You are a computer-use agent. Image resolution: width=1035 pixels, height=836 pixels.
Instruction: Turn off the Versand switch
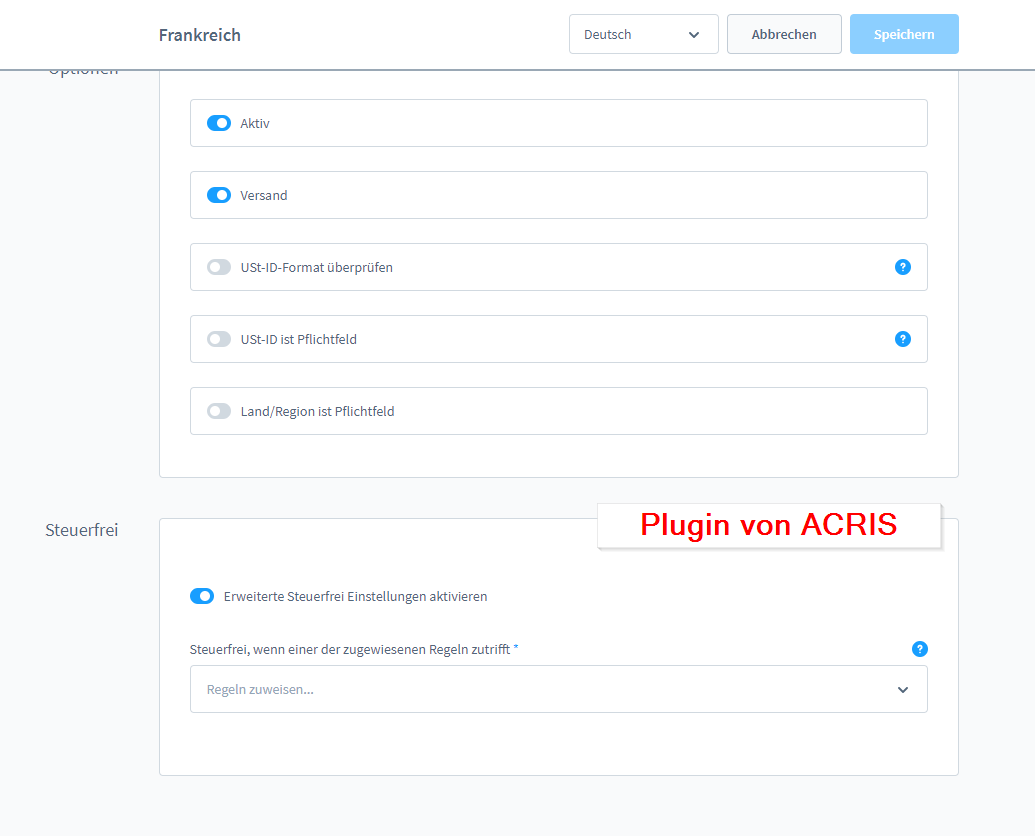coord(218,195)
